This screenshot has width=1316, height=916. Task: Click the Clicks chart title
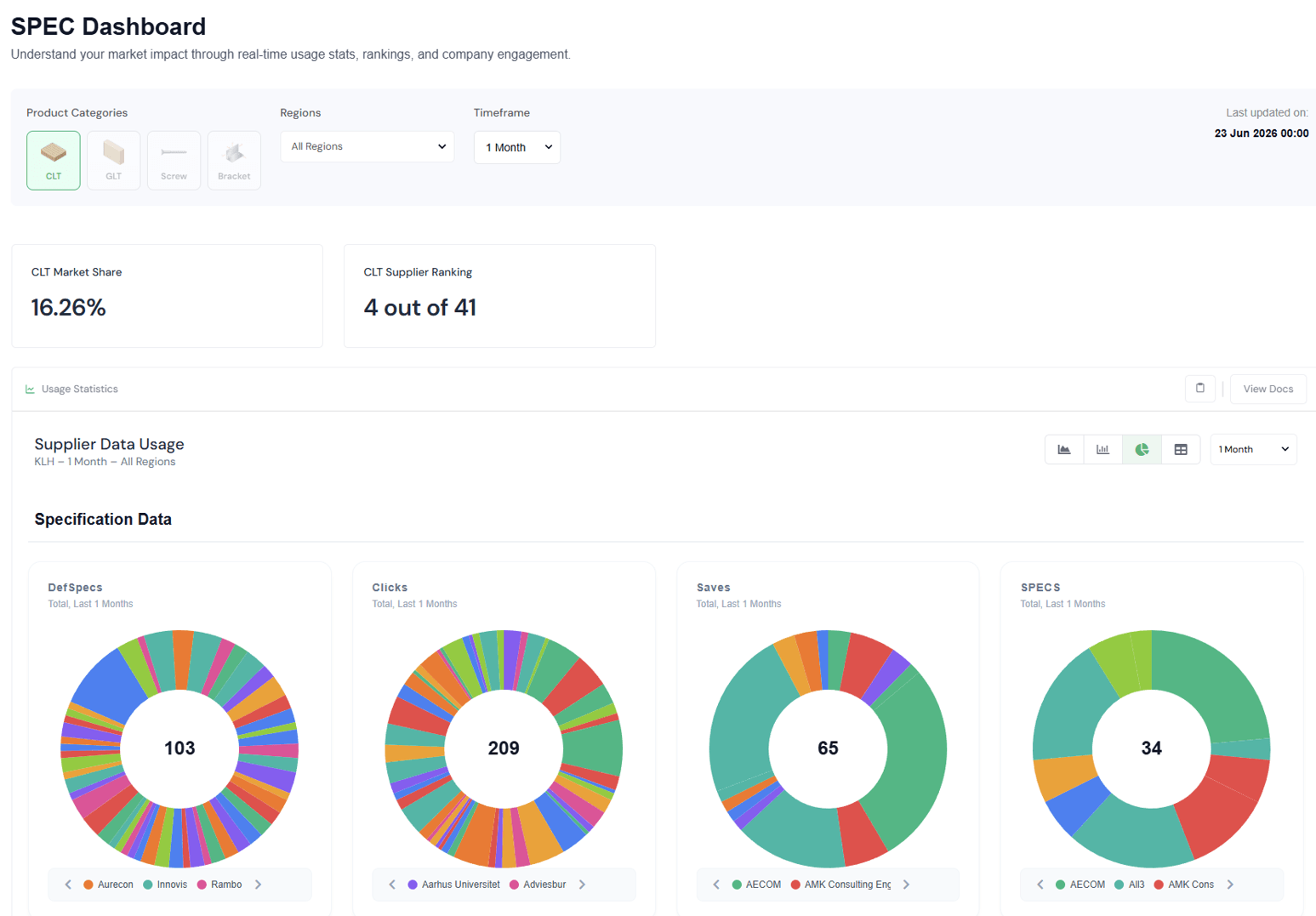pyautogui.click(x=390, y=588)
